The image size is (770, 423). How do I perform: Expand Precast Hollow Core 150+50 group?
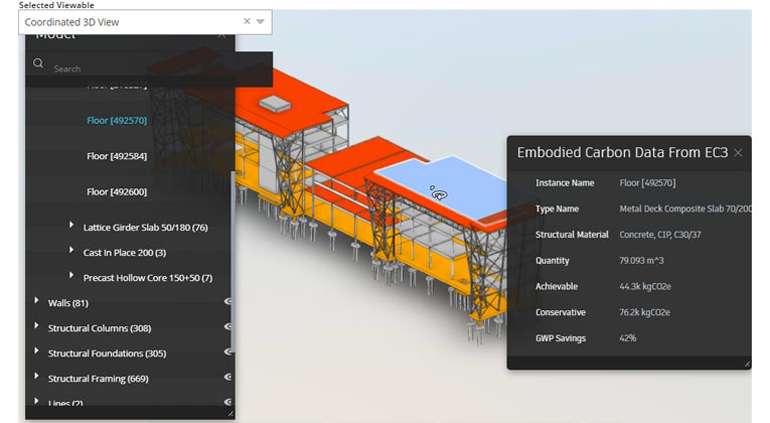tap(71, 277)
